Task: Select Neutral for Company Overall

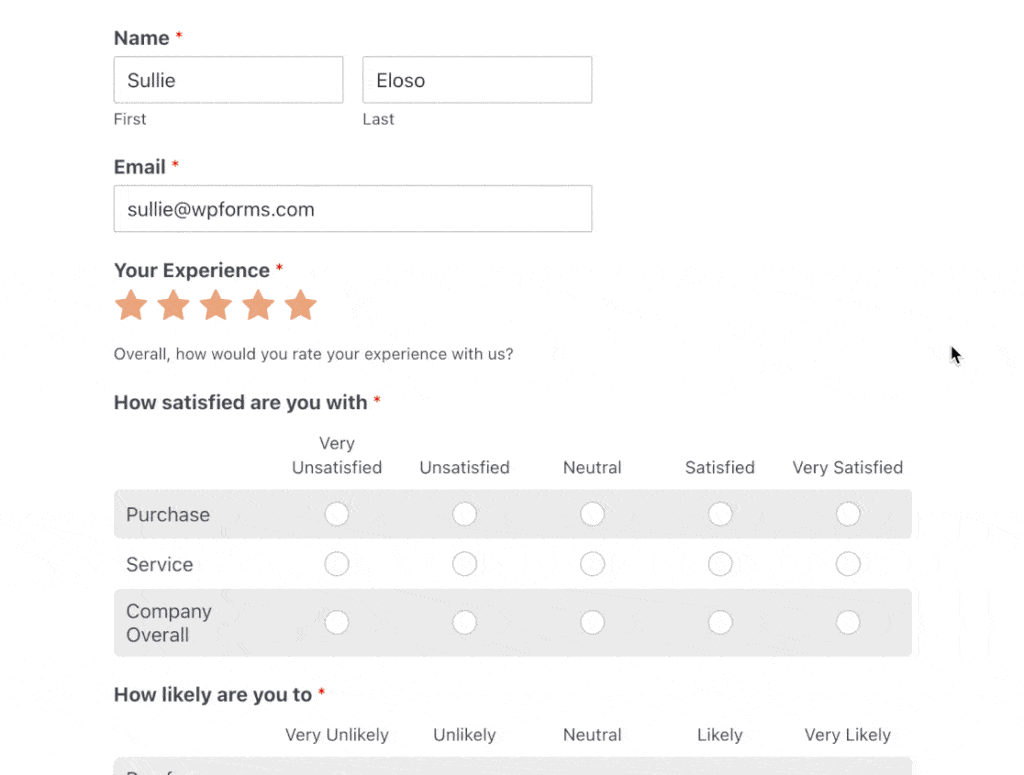Action: (x=592, y=622)
